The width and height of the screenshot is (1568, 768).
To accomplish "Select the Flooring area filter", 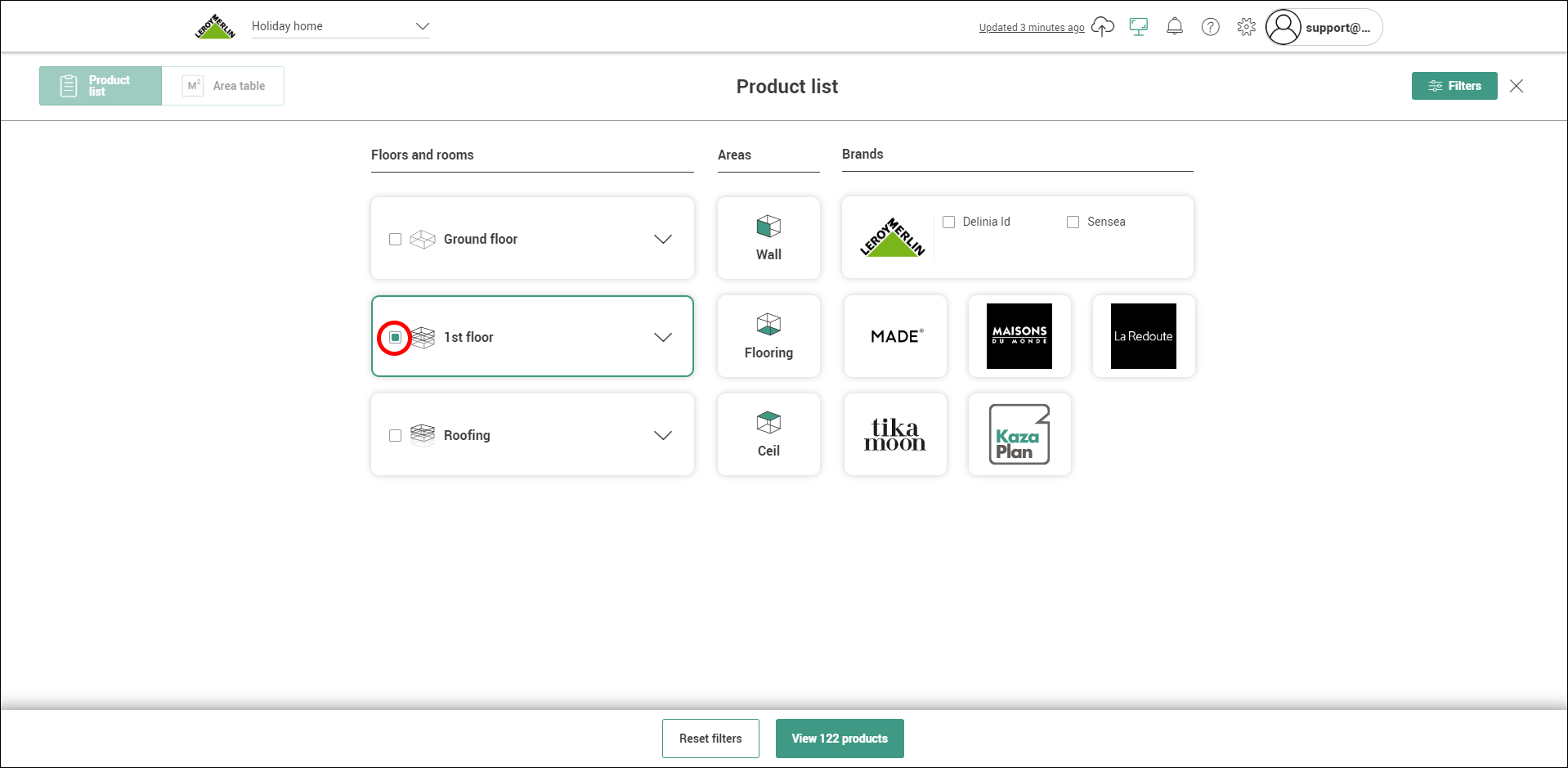I will (768, 336).
